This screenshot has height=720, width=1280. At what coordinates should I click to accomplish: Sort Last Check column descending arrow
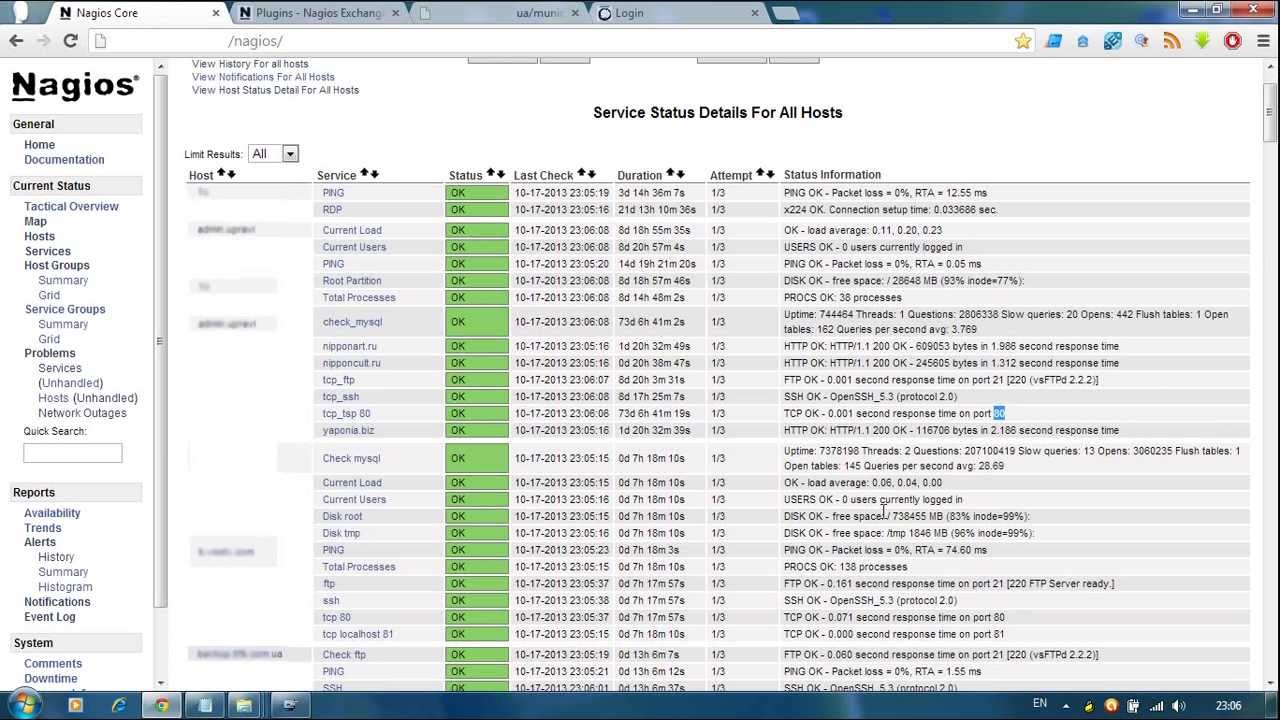(591, 175)
